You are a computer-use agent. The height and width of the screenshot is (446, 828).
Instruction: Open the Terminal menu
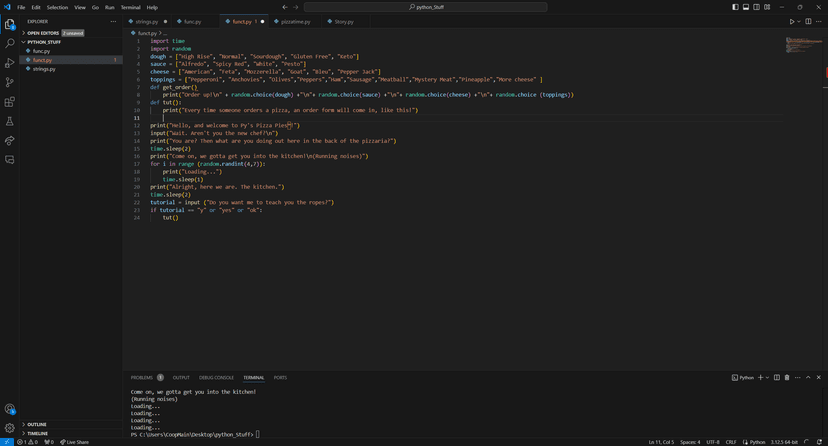(130, 7)
